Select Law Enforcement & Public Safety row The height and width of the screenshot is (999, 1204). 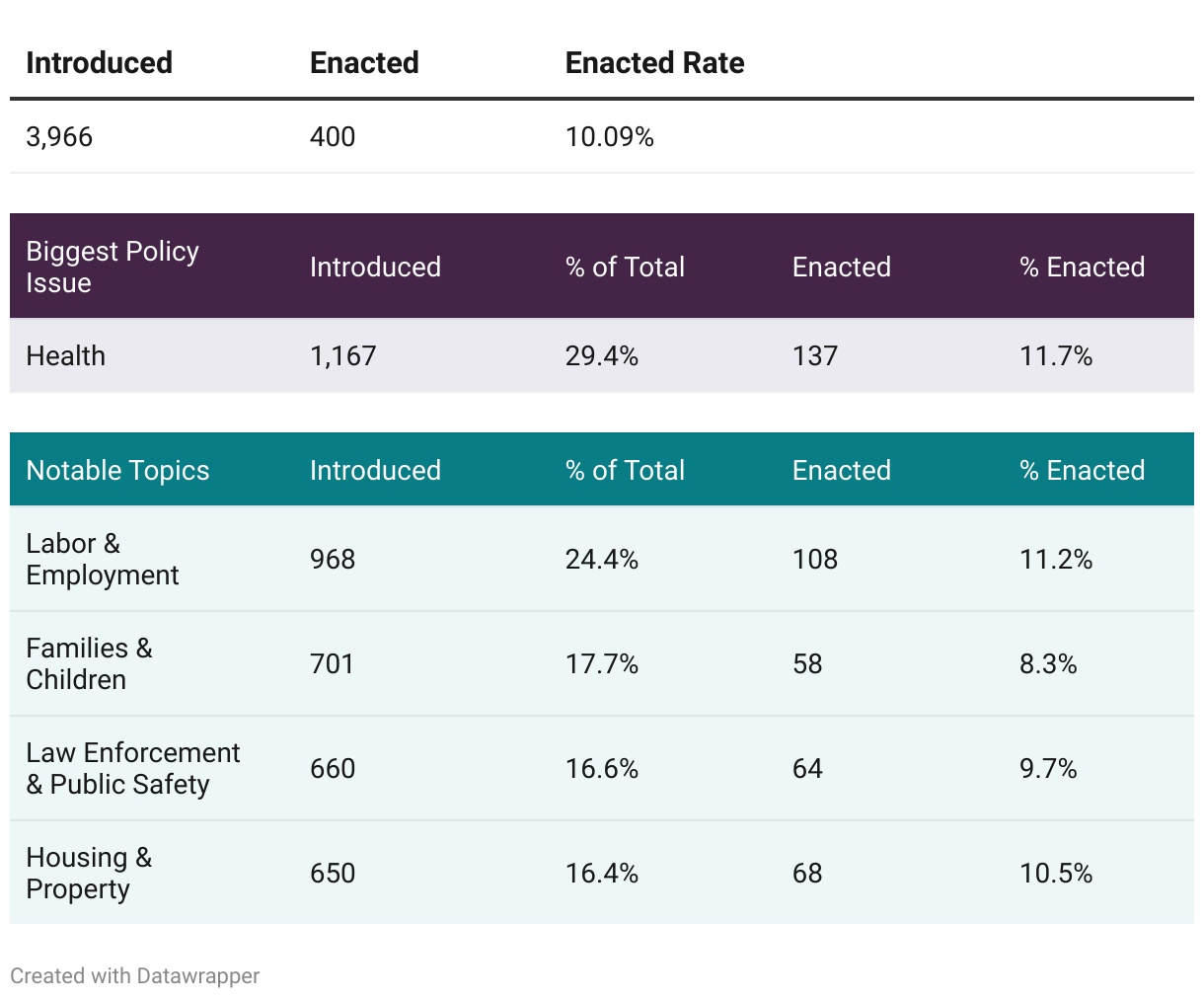click(132, 768)
